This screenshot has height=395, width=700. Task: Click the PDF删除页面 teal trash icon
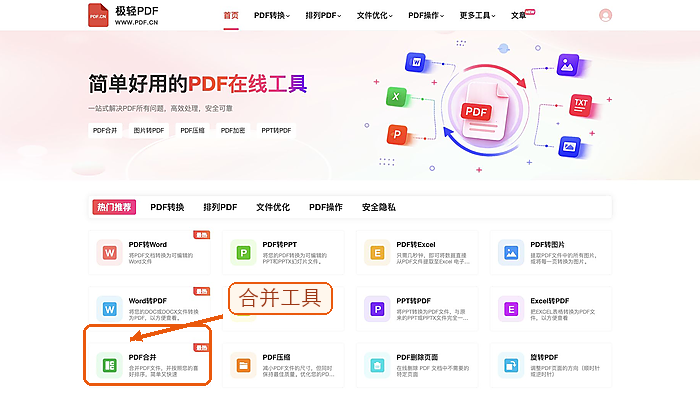377,365
